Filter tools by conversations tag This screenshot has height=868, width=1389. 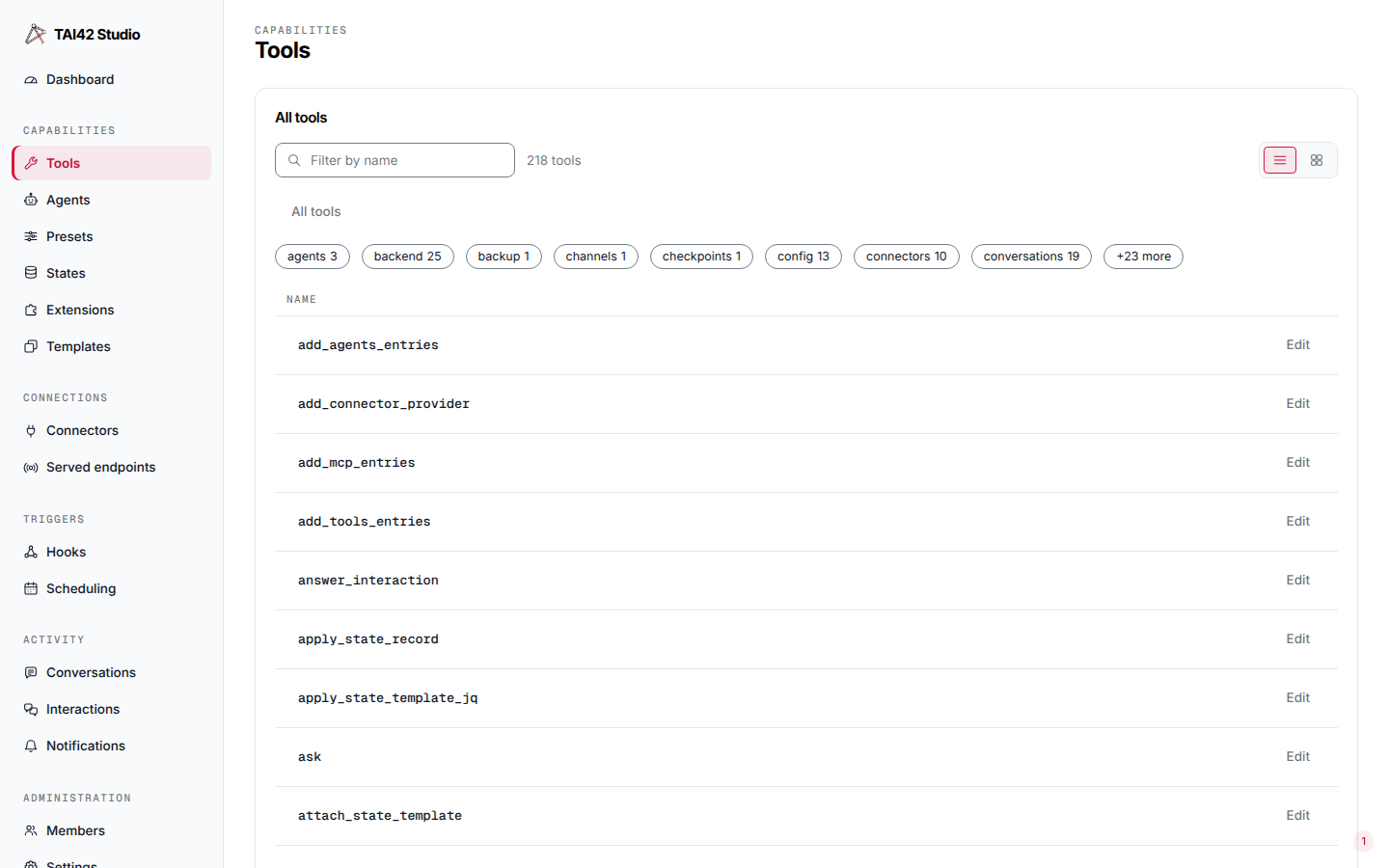click(x=1031, y=257)
